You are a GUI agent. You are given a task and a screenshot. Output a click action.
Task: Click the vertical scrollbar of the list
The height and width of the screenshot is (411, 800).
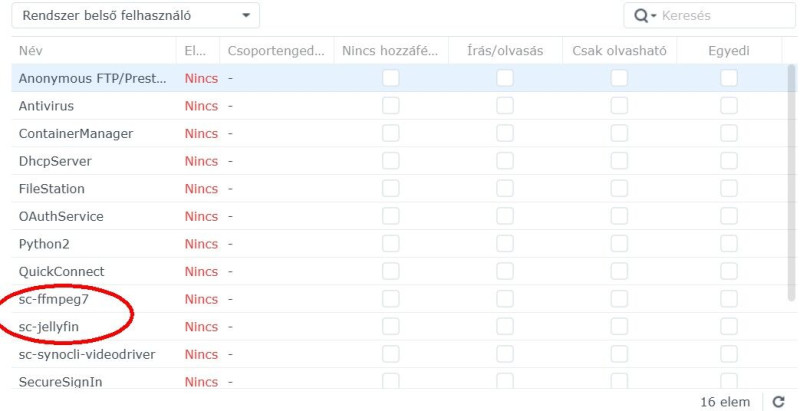[x=792, y=200]
